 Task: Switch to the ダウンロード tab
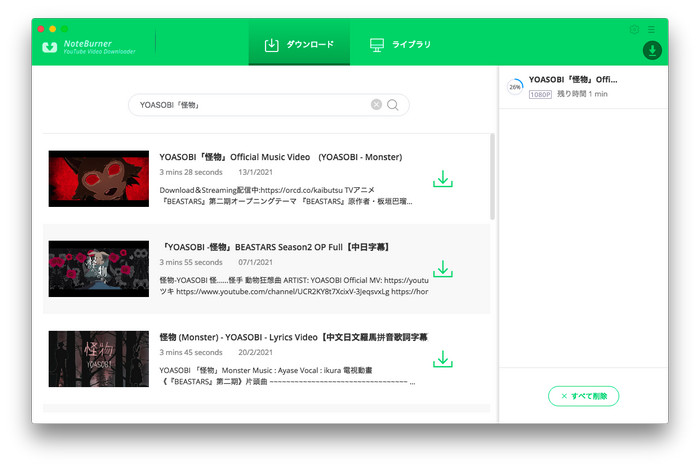[299, 44]
